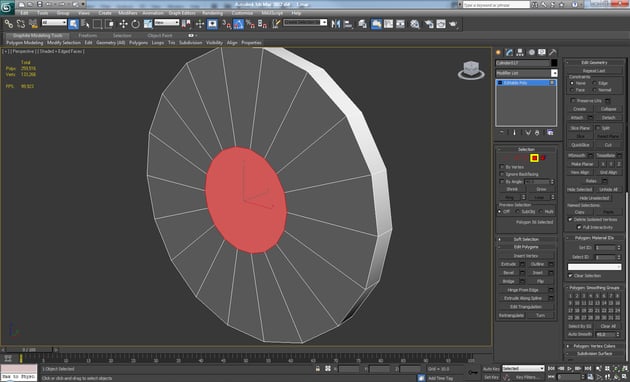Select the Edge constraint radio button
The image size is (630, 382).
[594, 83]
